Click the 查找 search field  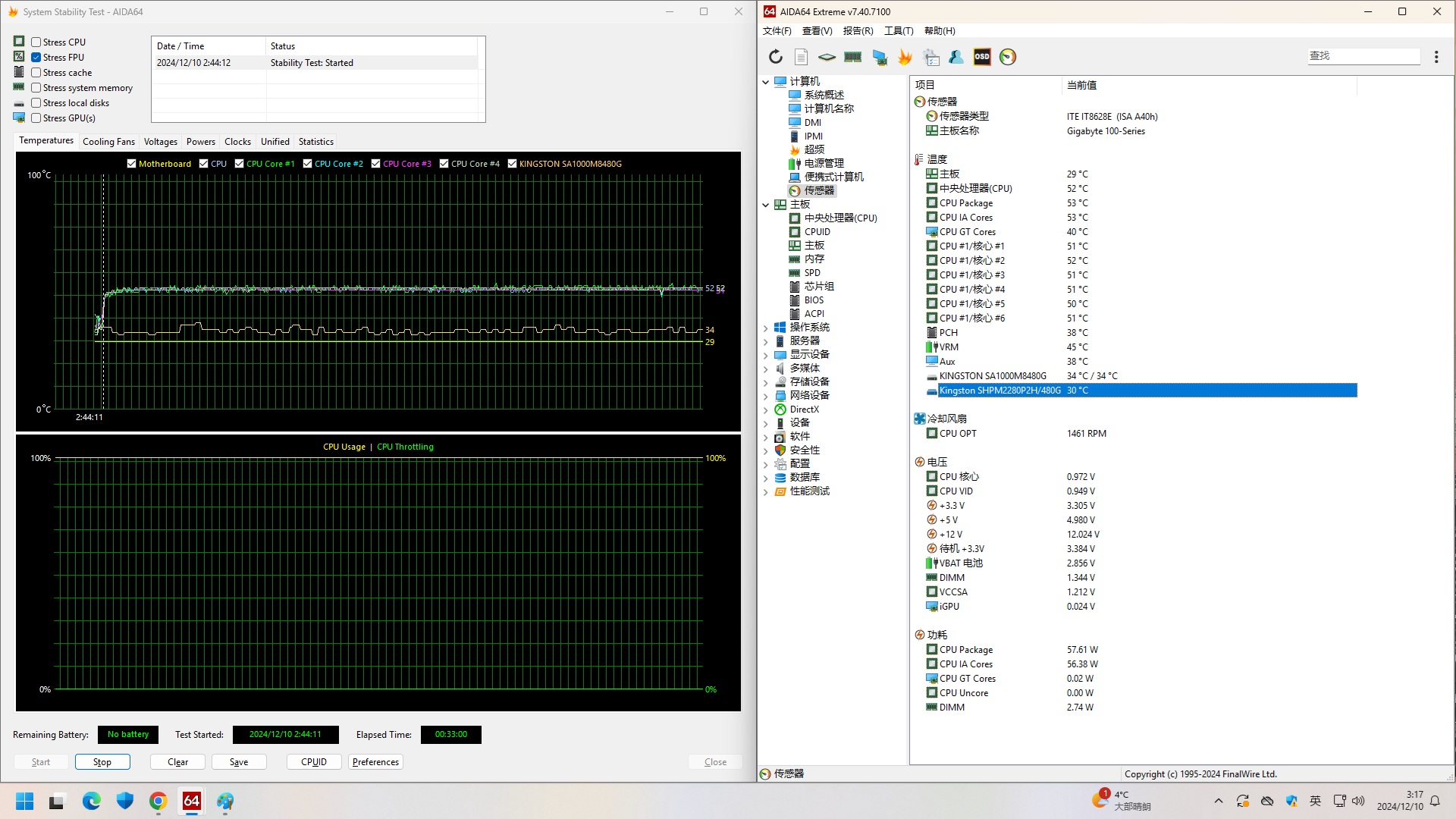tap(1363, 56)
